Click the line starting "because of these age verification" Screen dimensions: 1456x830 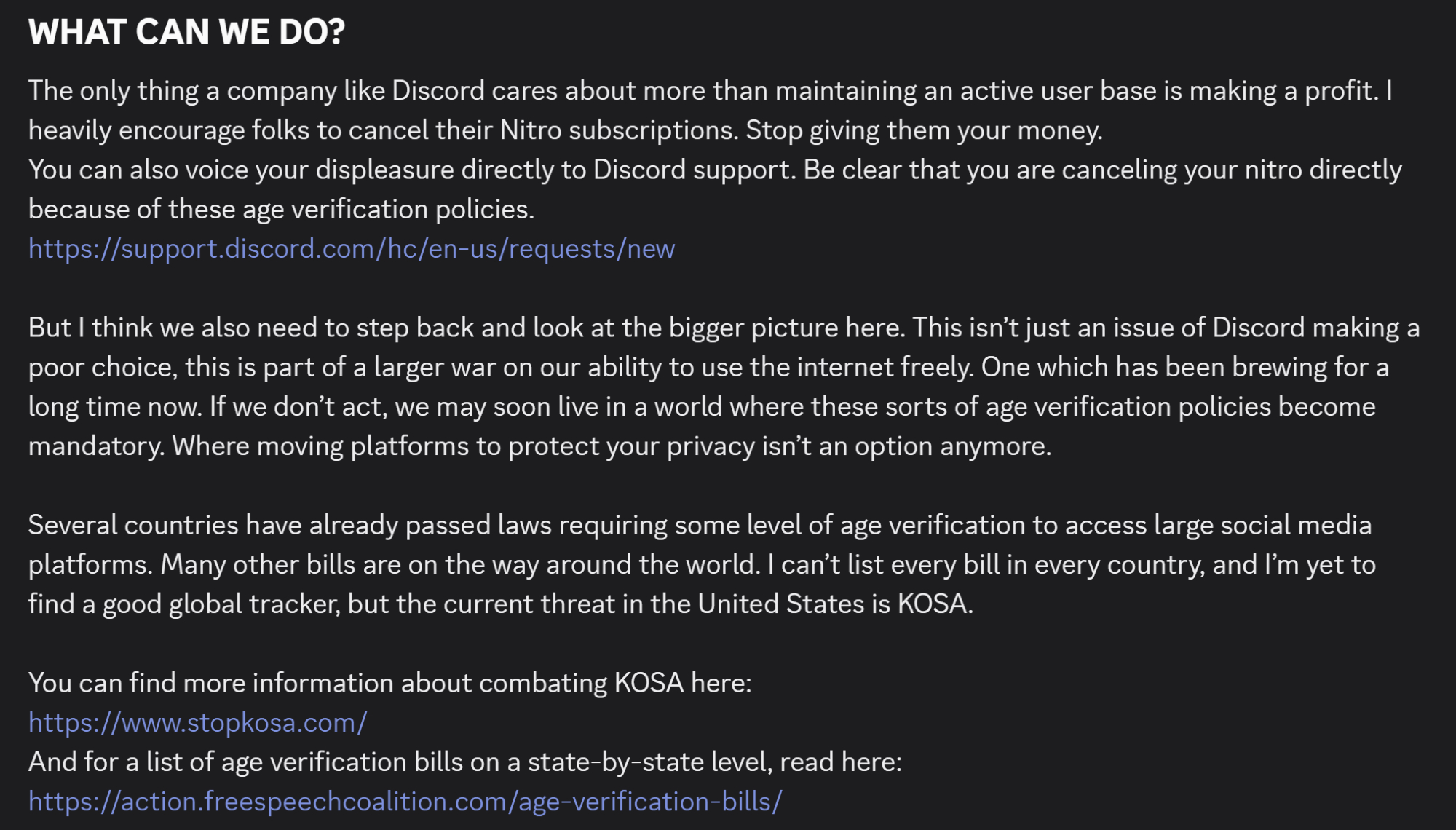coord(281,210)
